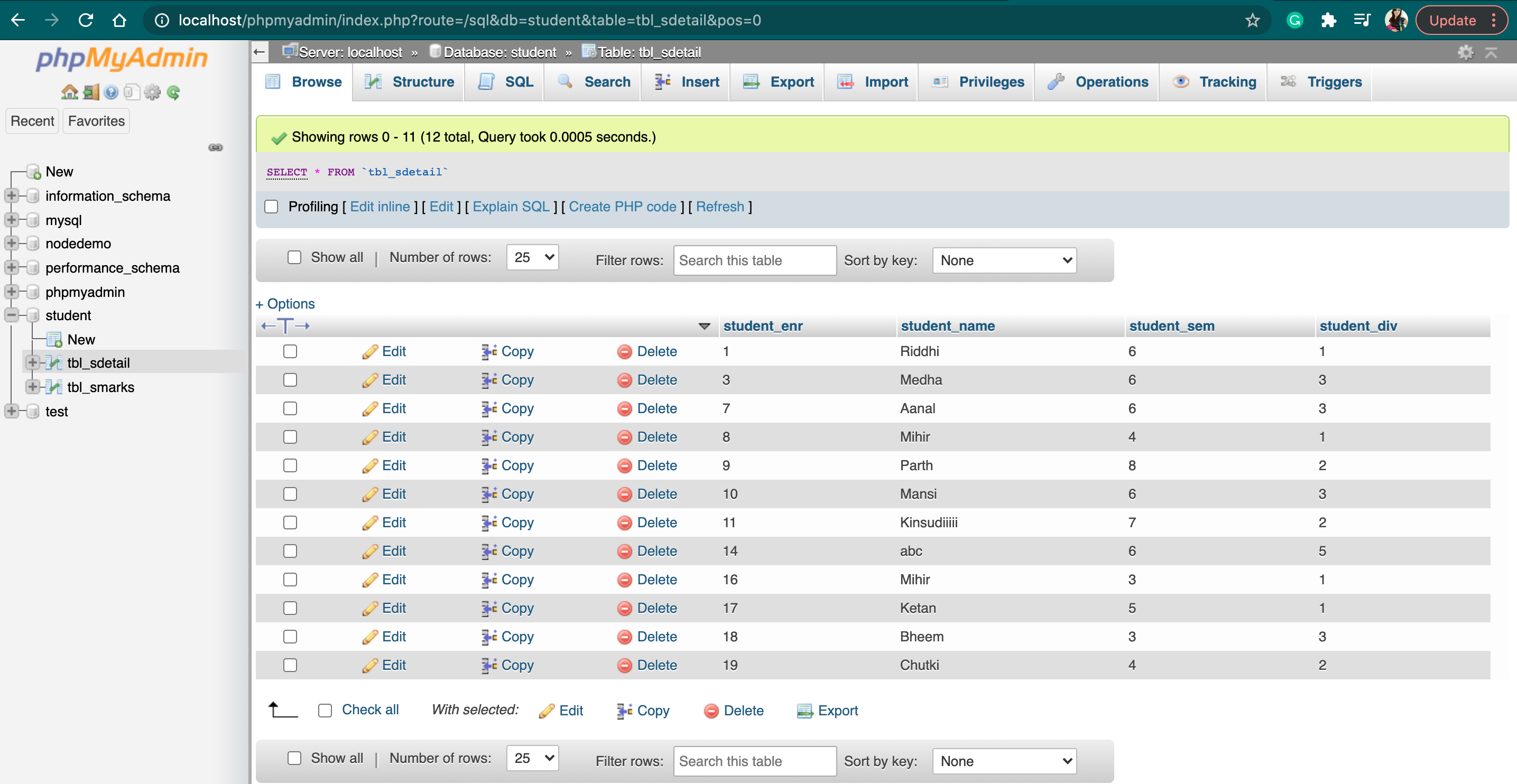Click the Edit inline link
The width and height of the screenshot is (1517, 784).
(380, 207)
